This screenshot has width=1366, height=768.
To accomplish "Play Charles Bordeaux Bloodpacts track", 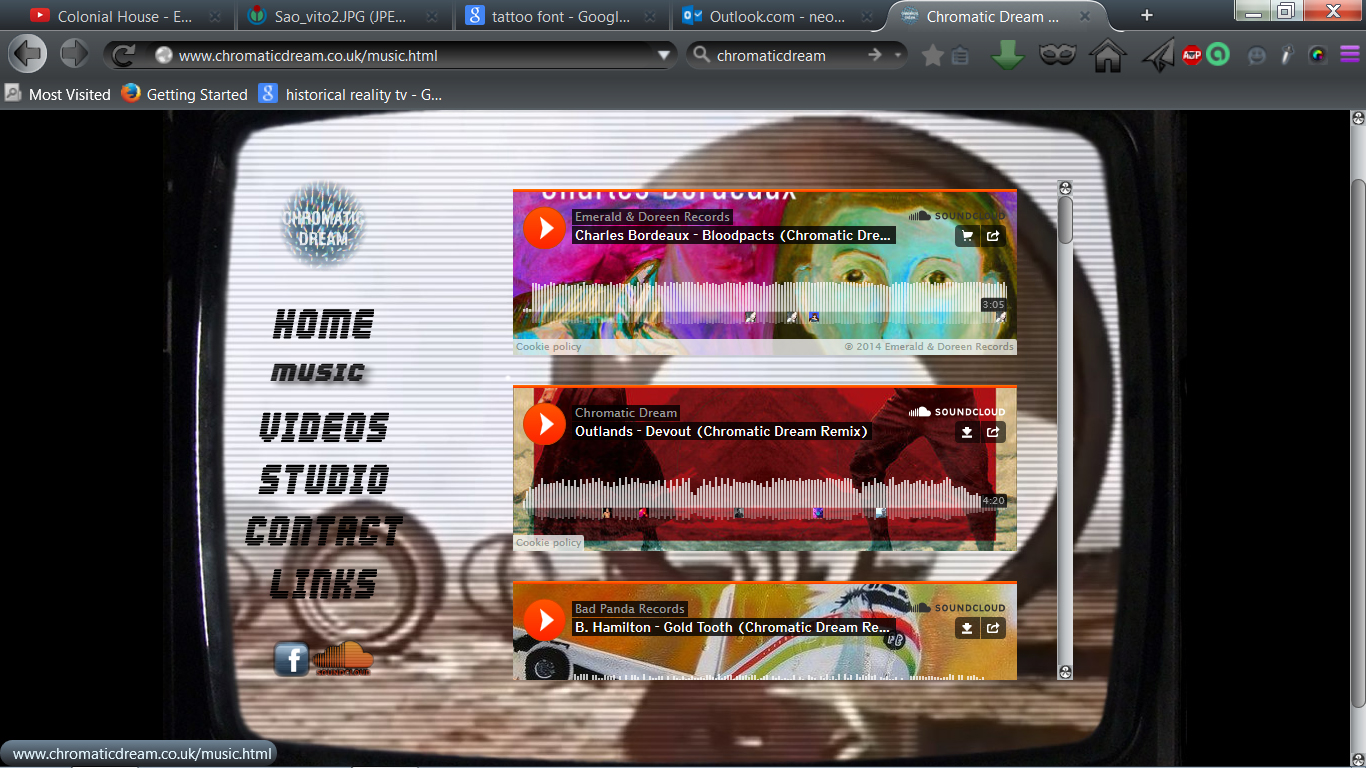I will tap(544, 228).
